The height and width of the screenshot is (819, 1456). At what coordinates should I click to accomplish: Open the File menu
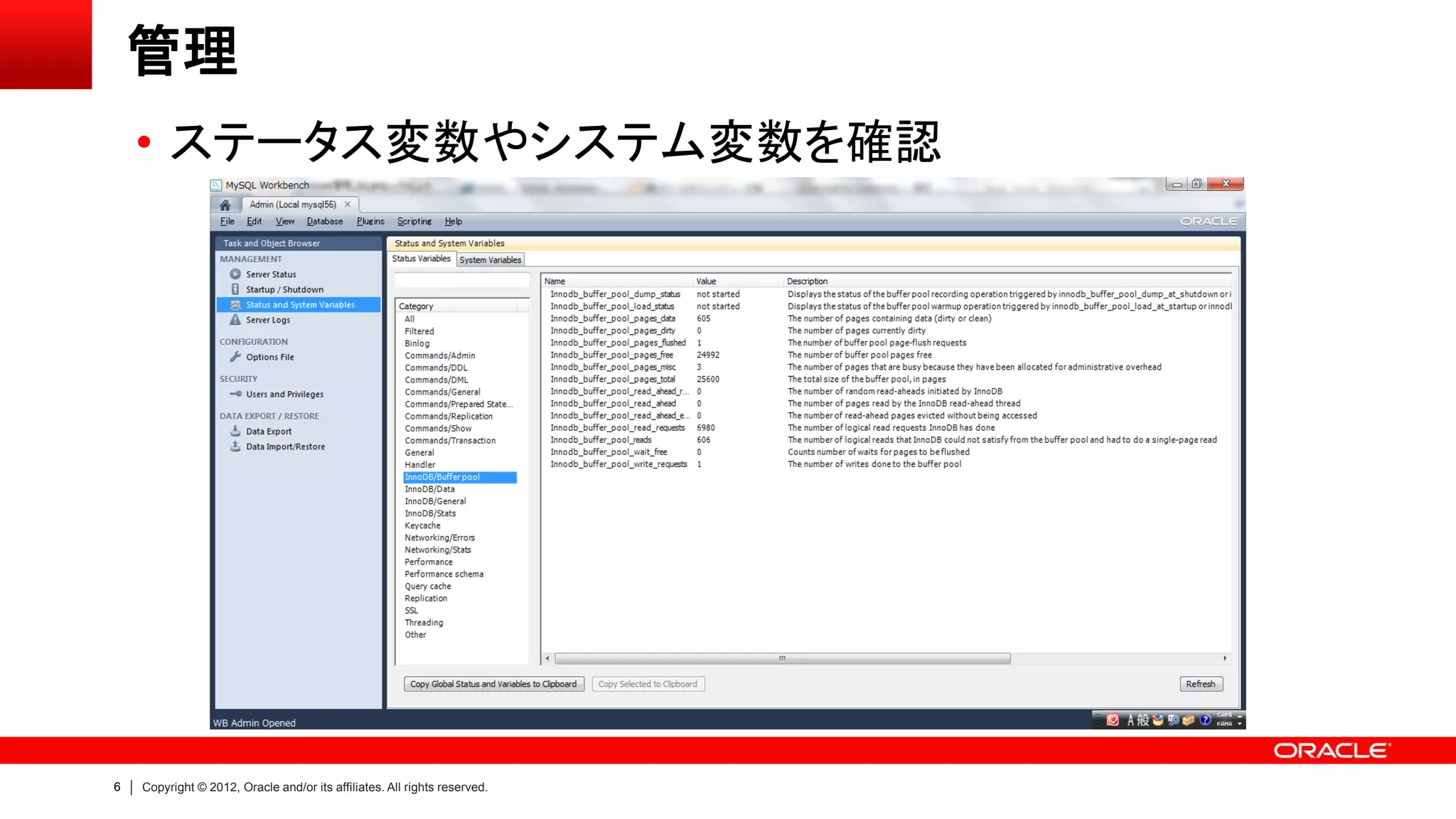click(227, 221)
